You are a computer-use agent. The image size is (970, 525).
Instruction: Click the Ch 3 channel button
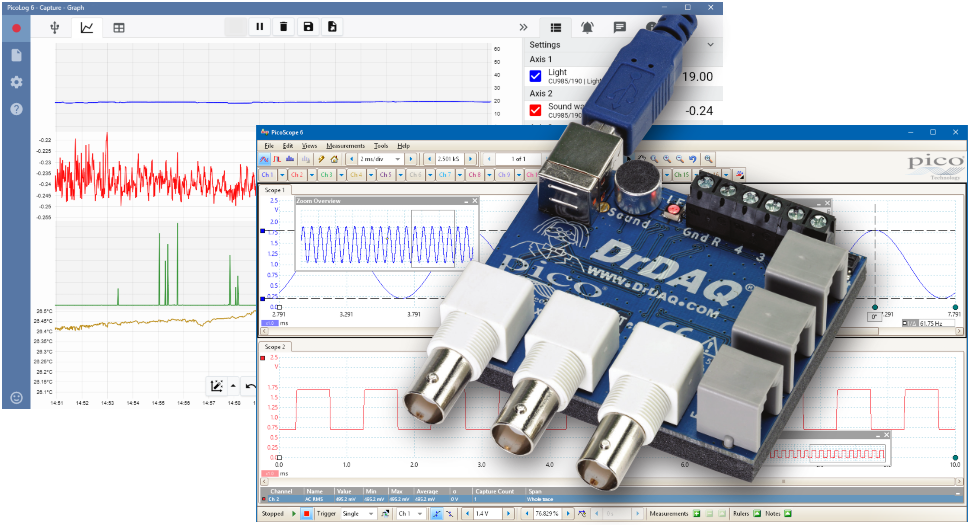tap(327, 175)
